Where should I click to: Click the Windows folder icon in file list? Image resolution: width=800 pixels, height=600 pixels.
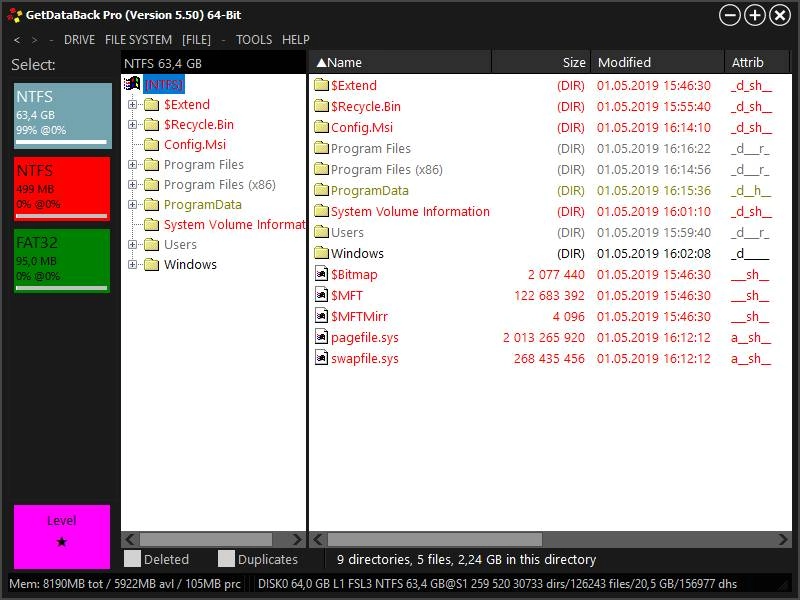(x=321, y=253)
